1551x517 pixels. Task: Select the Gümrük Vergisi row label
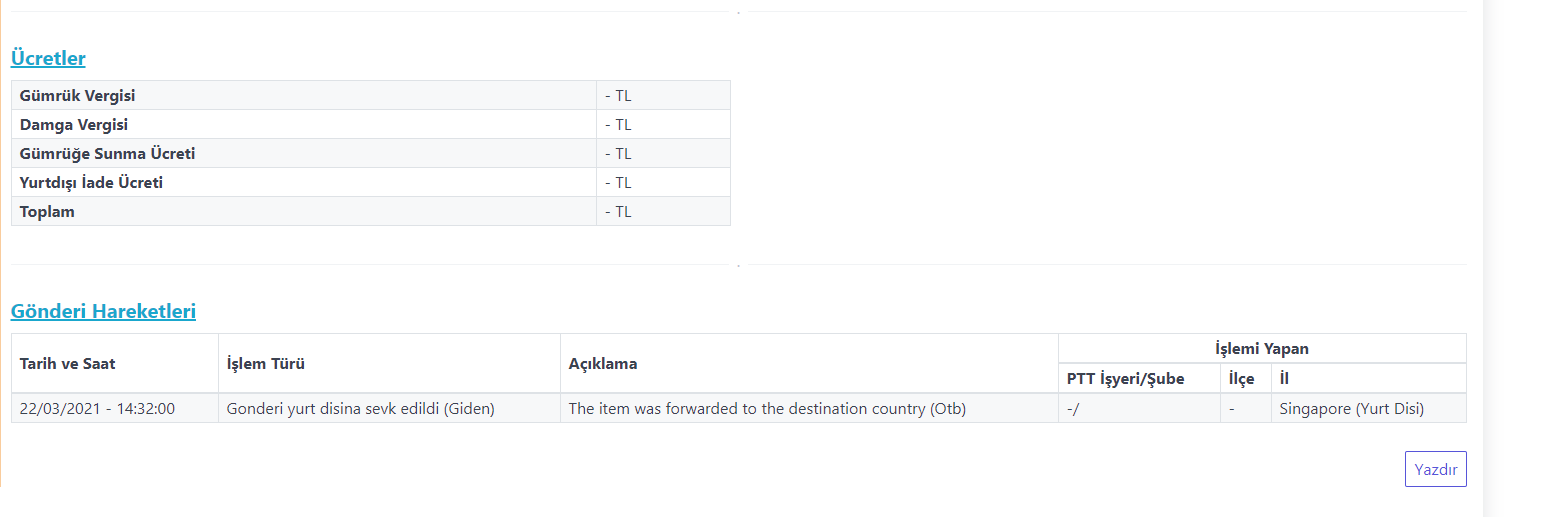[78, 96]
